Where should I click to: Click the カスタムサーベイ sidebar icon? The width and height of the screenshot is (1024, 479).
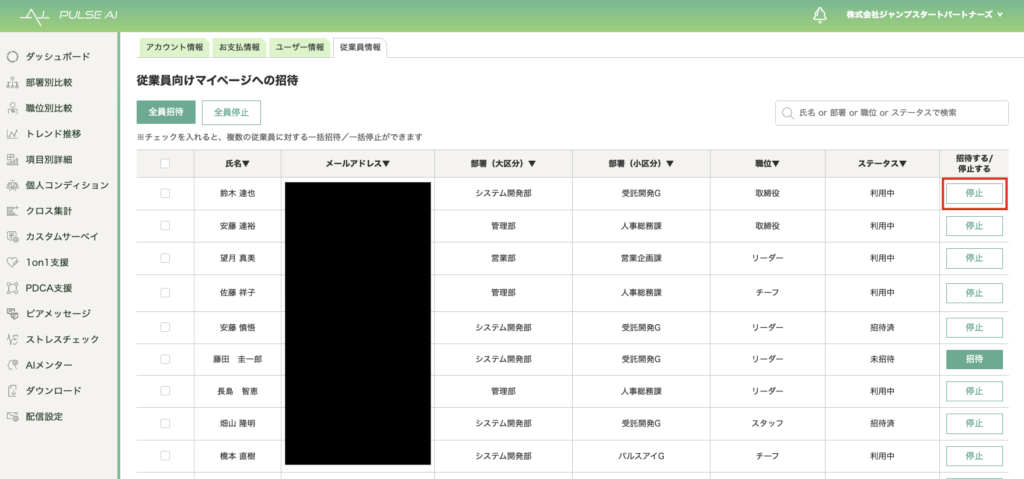point(12,237)
